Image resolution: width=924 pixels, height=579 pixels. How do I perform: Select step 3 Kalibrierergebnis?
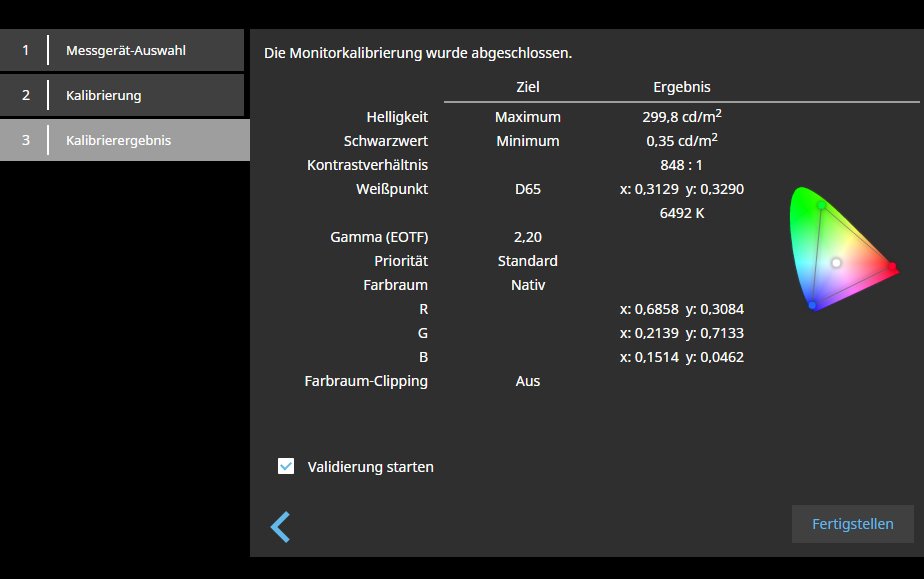click(x=123, y=140)
